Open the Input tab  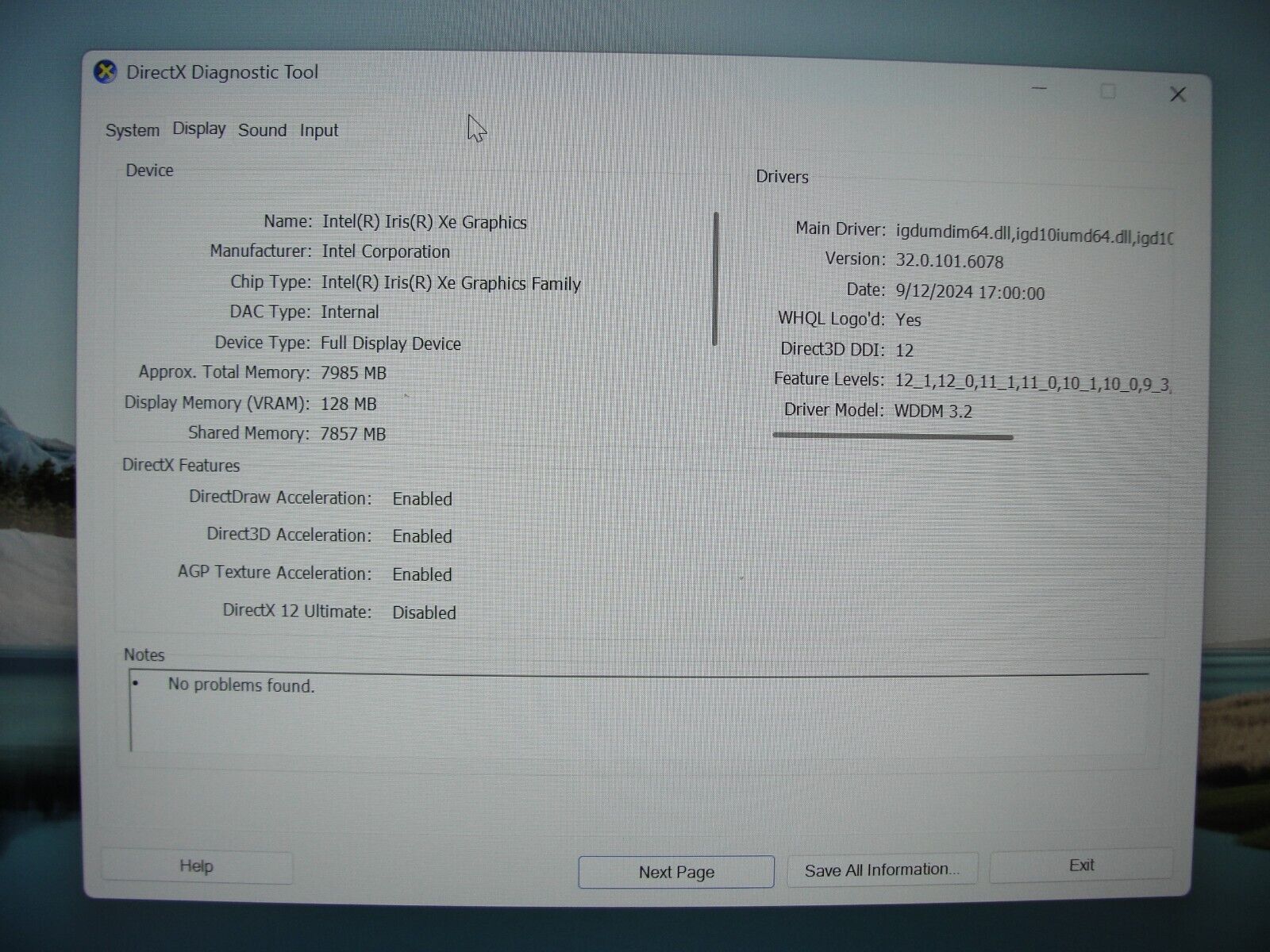[x=319, y=130]
